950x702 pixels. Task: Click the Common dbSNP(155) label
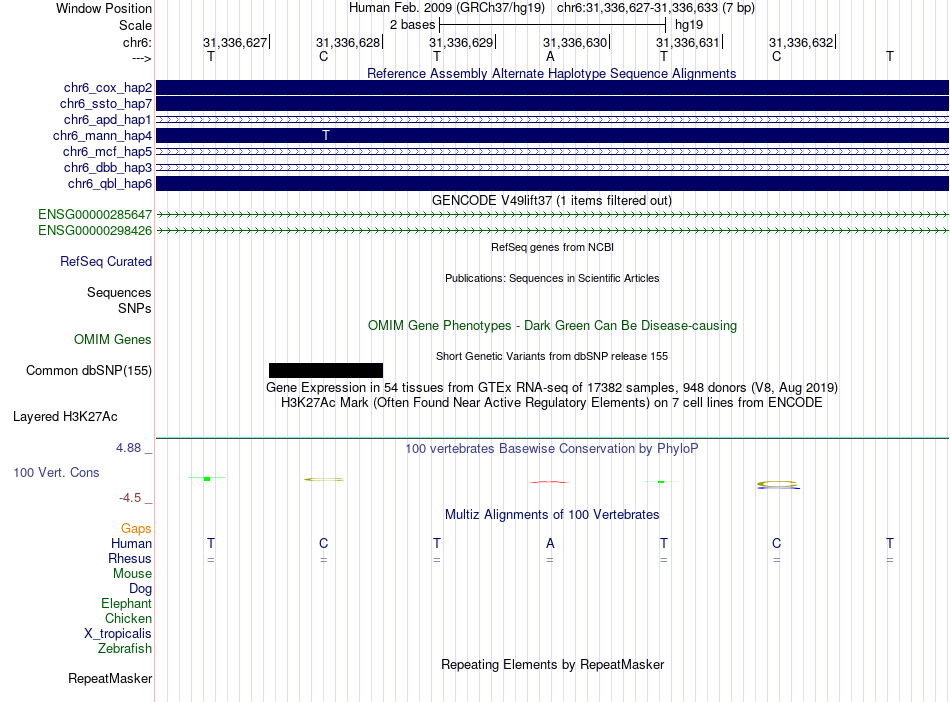[89, 371]
